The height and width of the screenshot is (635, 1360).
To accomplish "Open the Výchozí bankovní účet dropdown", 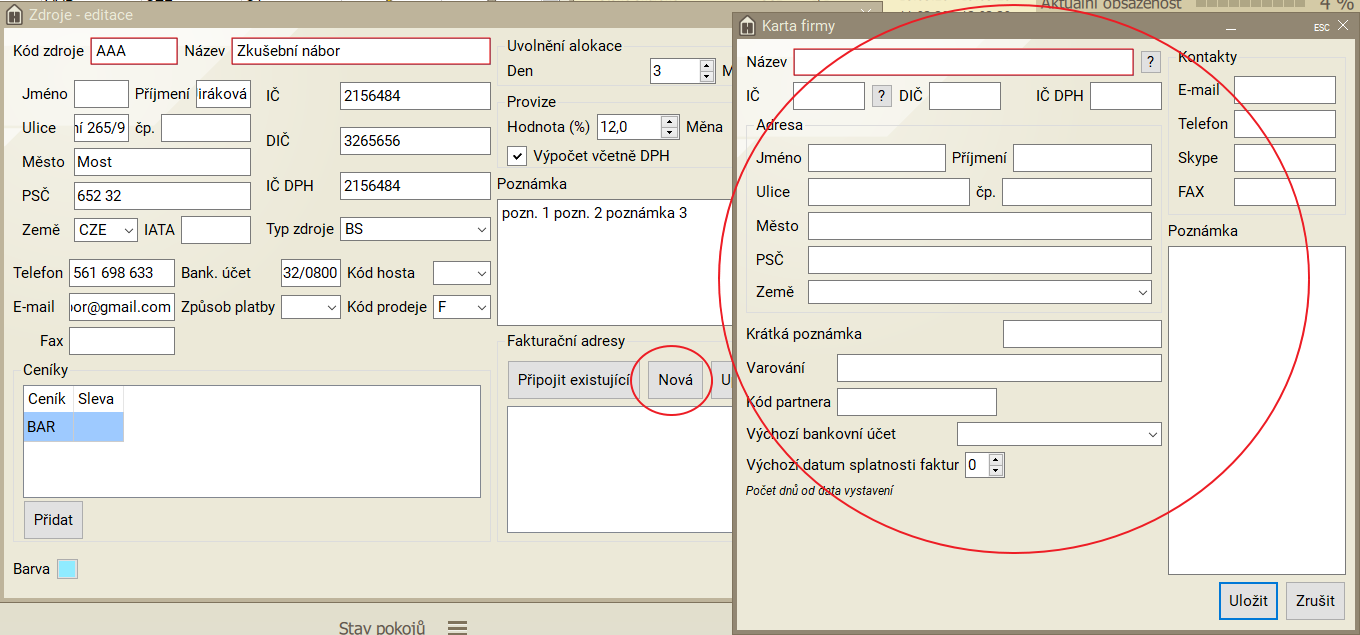I will click(1058, 434).
